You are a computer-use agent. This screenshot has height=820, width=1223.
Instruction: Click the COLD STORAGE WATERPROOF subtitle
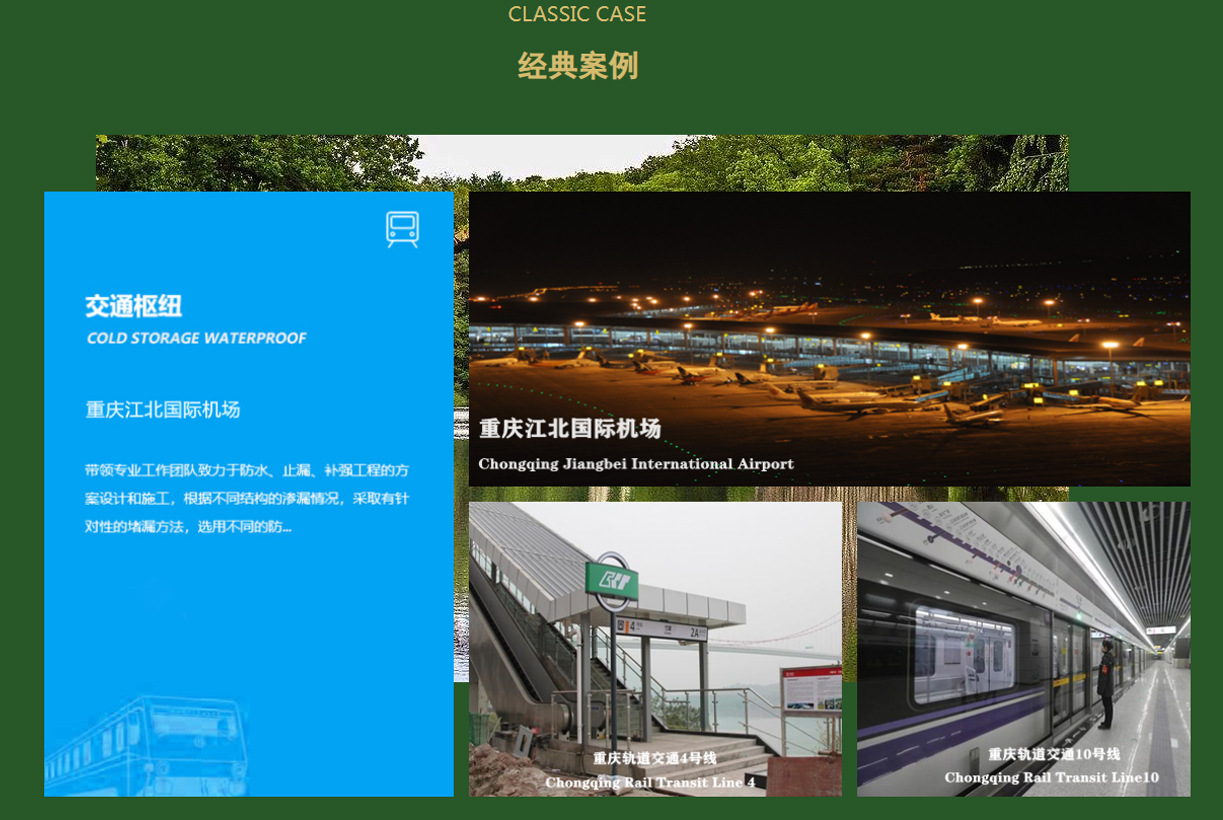[196, 338]
